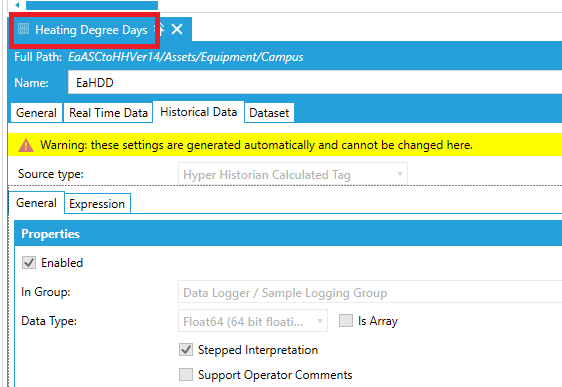Open the Source type dropdown
Viewport: 562px width, 387px height.
(x=293, y=175)
